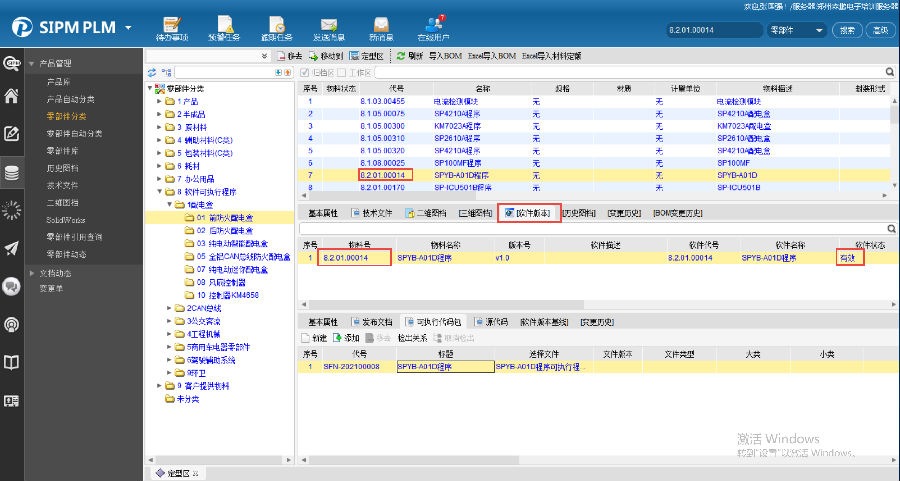
Task: Click the 在线用户 online users icon
Action: [x=433, y=25]
